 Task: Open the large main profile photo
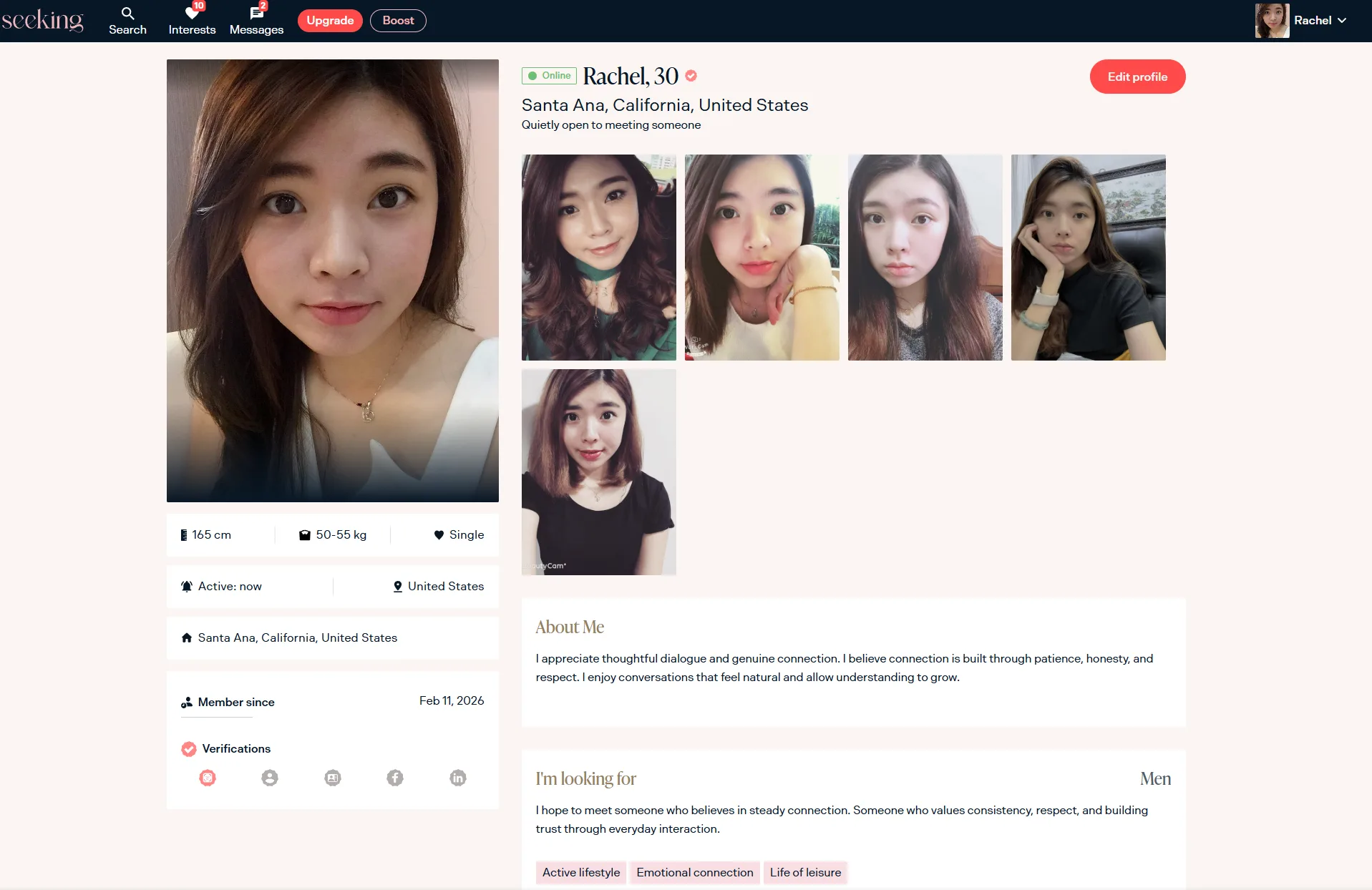click(x=333, y=280)
